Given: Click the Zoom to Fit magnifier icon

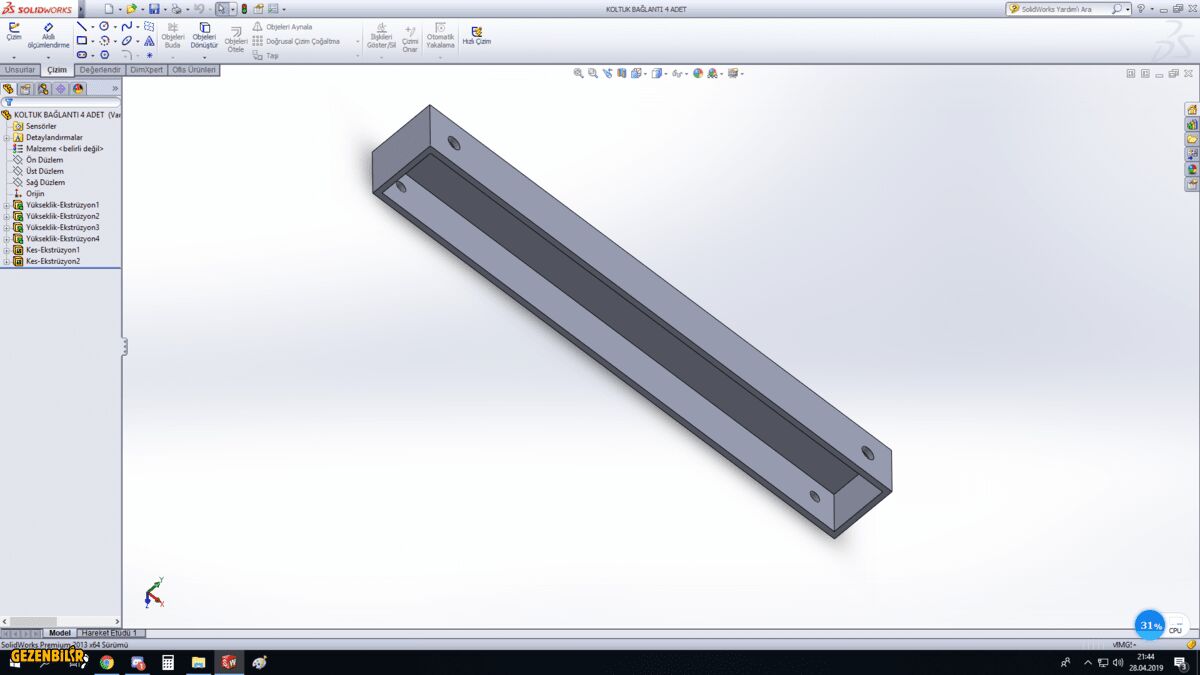Looking at the screenshot, I should click(x=578, y=73).
